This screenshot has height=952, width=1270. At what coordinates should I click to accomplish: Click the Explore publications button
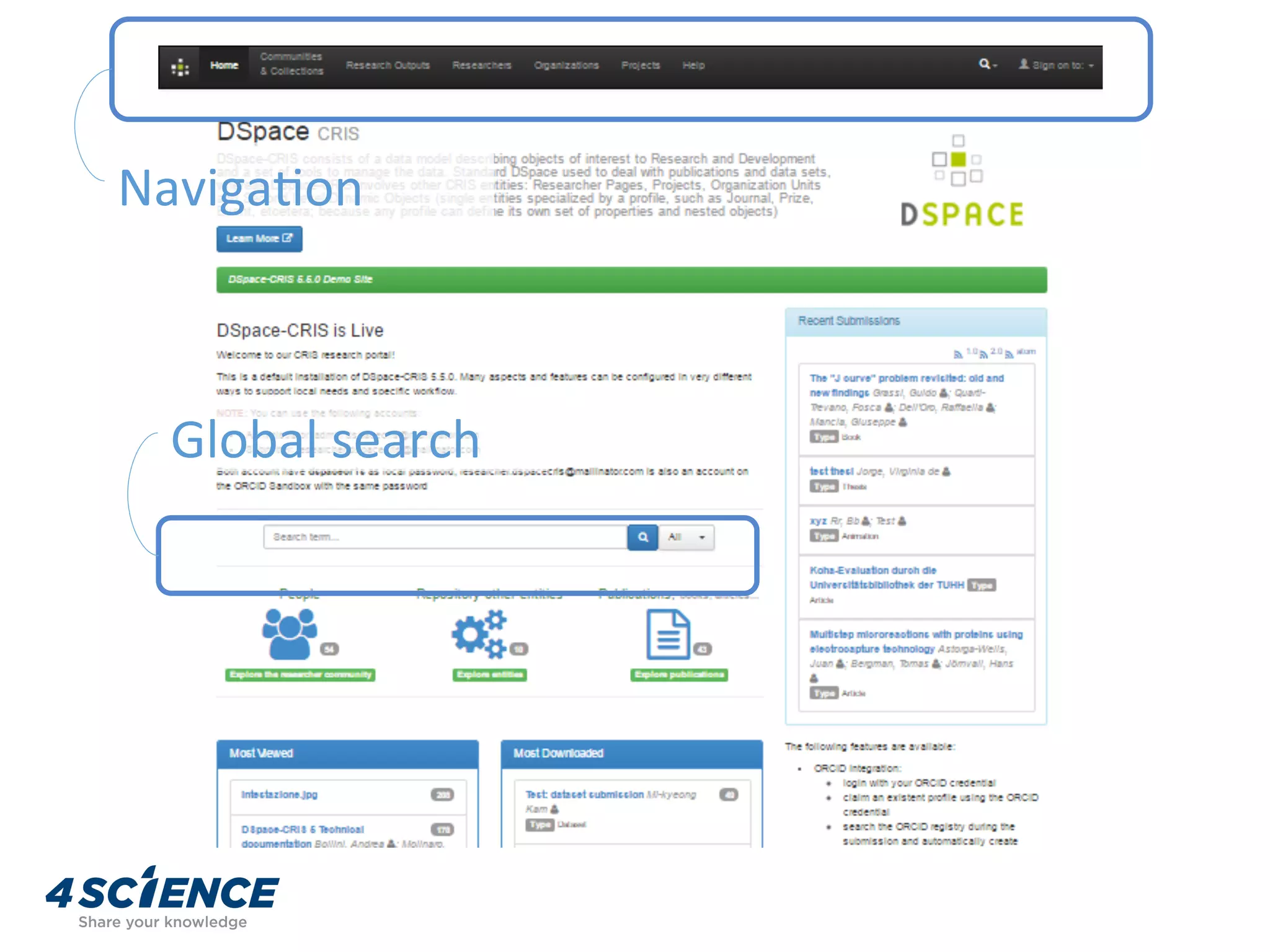tap(679, 674)
